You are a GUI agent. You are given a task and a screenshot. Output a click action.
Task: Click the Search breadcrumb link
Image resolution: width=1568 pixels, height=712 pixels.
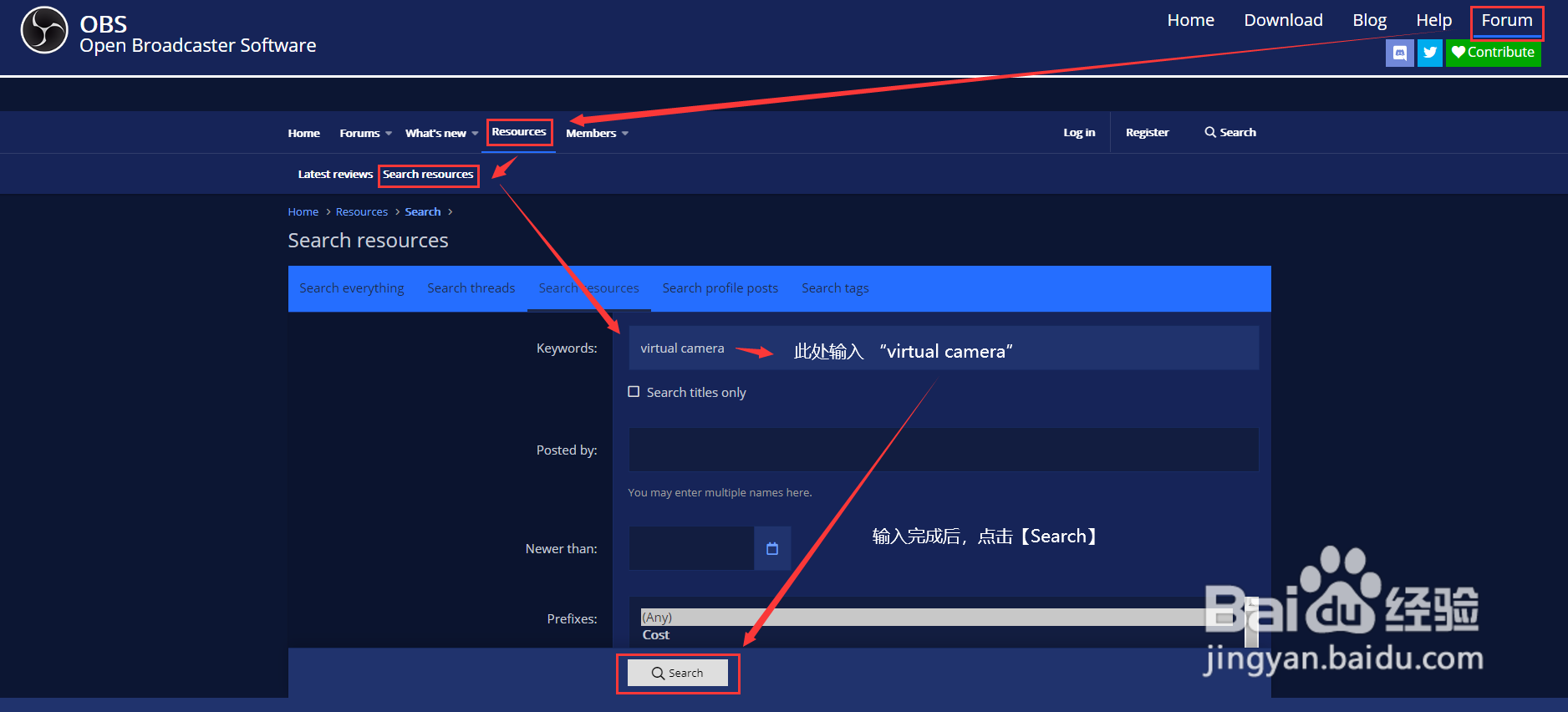coord(423,211)
